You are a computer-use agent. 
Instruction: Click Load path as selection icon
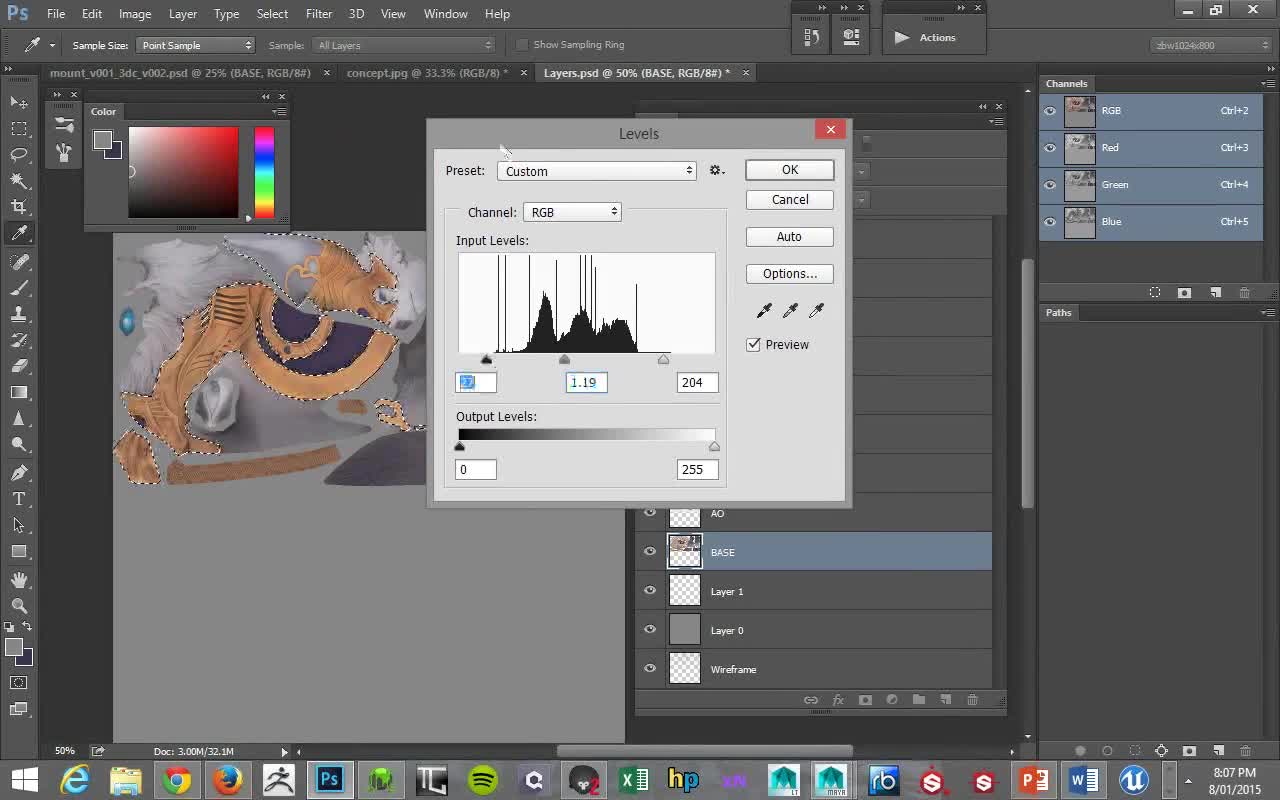click(1134, 750)
